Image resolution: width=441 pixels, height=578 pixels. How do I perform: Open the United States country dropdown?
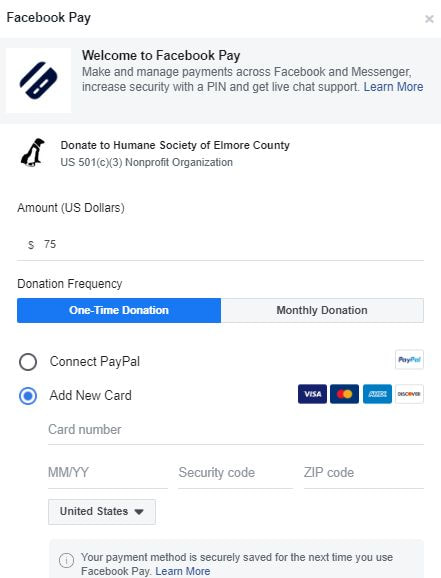point(102,512)
